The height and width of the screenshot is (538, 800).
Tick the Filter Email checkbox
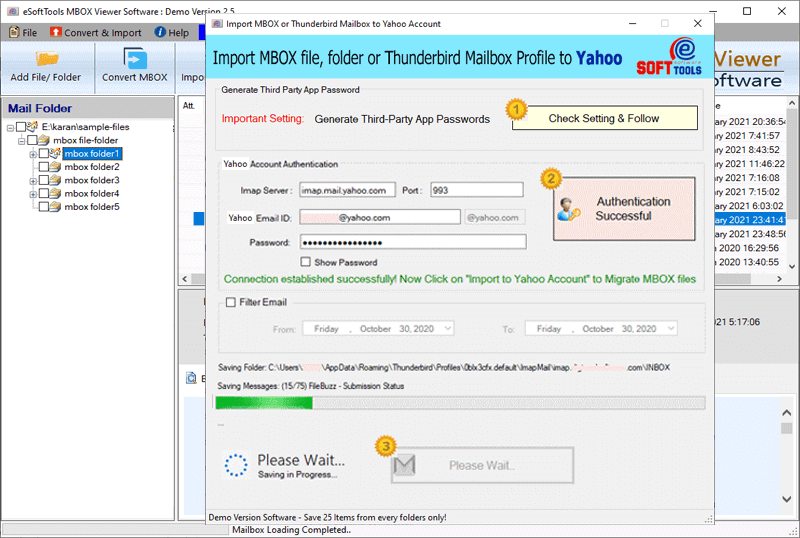231,302
